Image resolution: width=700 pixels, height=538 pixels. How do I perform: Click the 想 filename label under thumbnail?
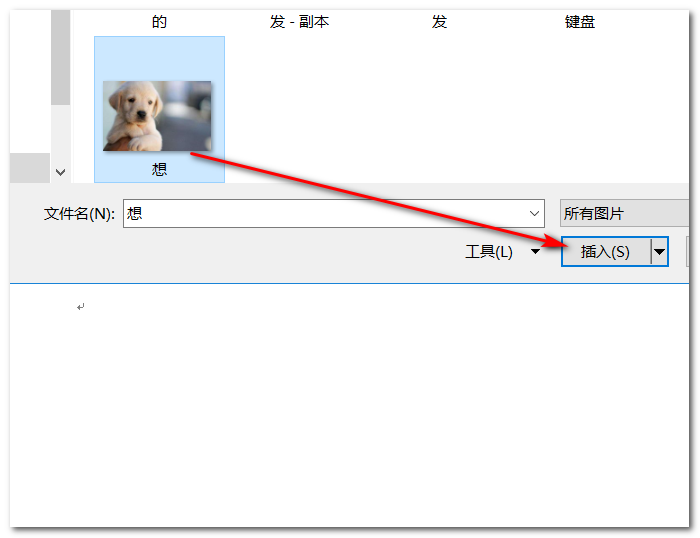click(159, 169)
